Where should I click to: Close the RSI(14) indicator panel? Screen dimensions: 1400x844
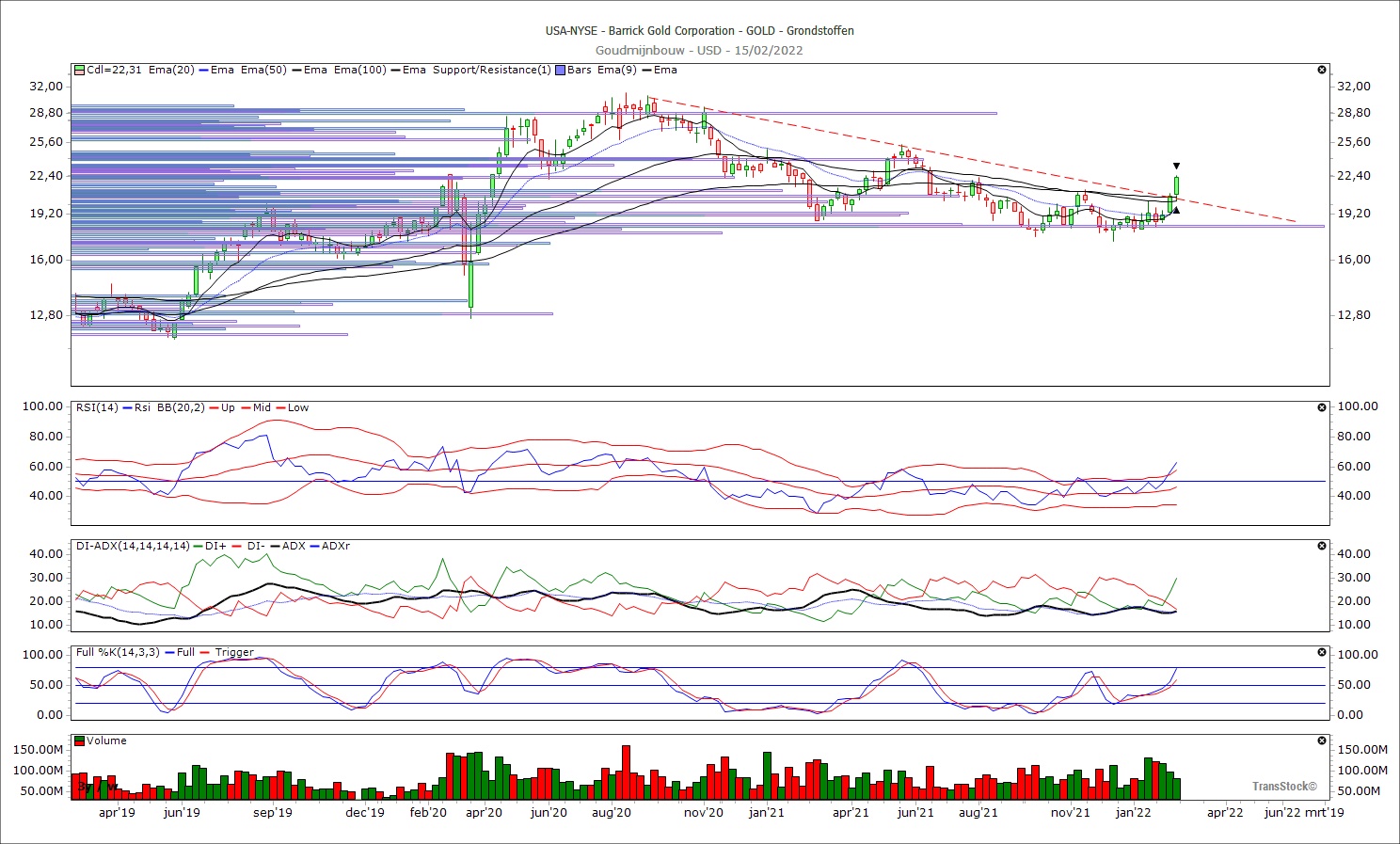1322,407
